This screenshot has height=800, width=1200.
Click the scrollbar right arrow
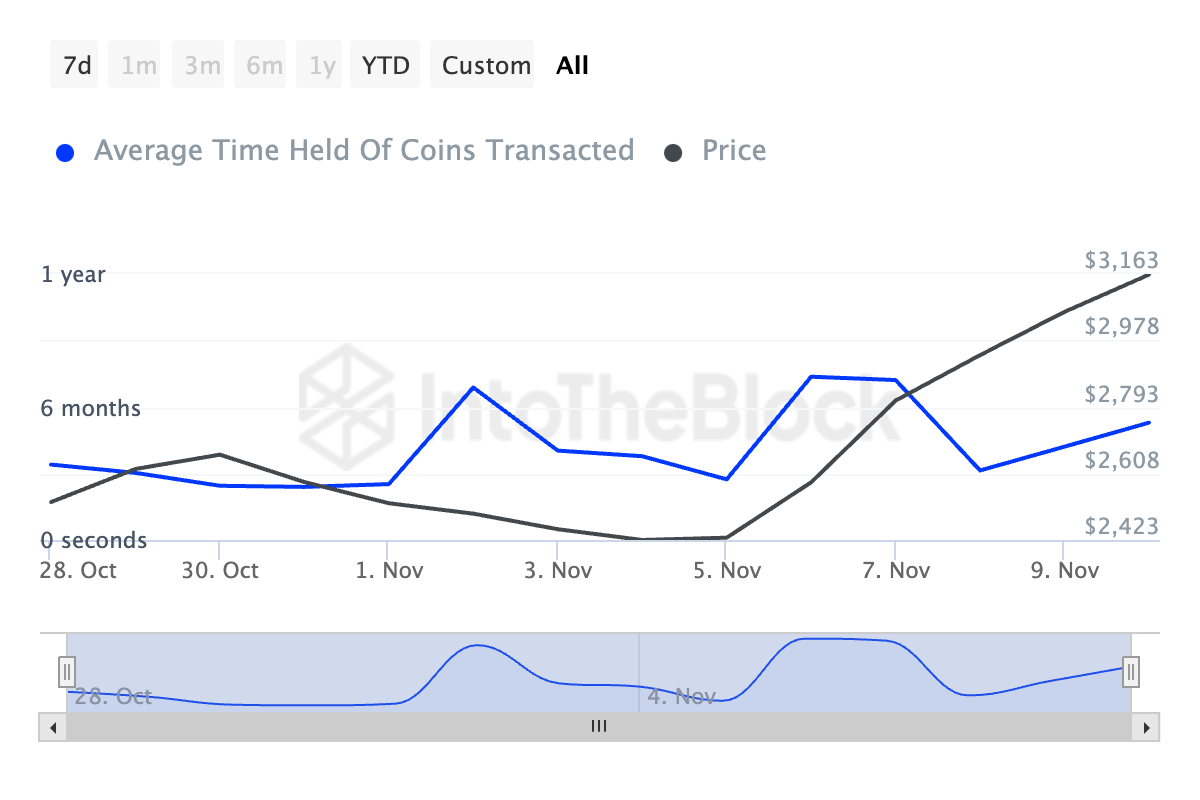point(1146,727)
